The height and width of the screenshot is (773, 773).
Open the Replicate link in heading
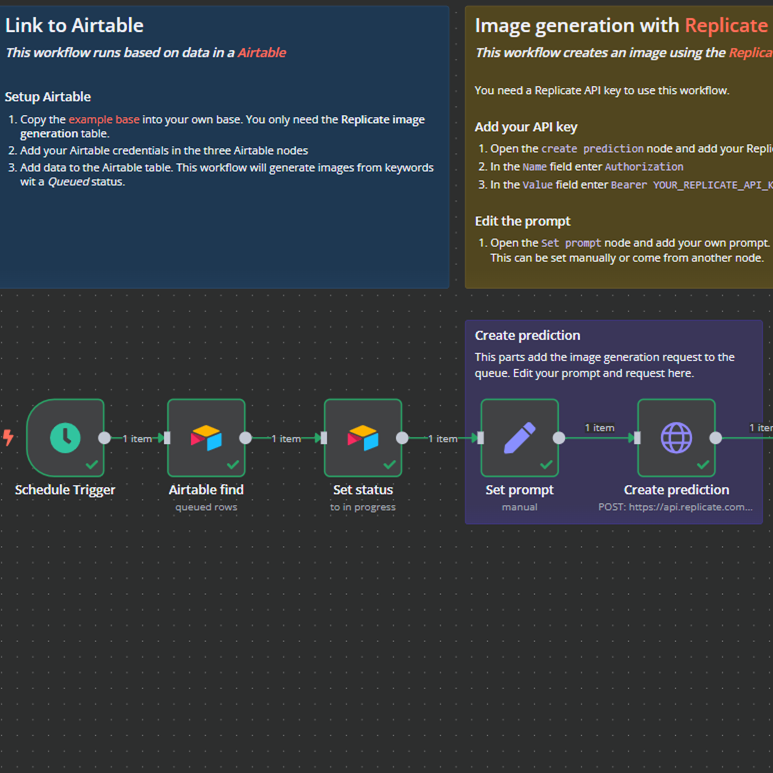(726, 25)
